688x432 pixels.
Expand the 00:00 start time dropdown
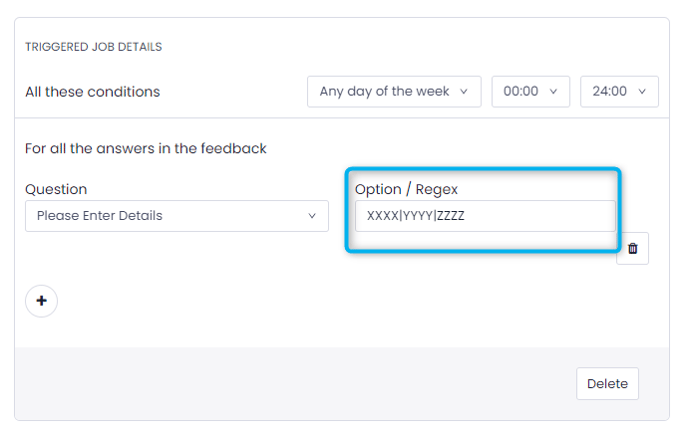click(x=530, y=92)
